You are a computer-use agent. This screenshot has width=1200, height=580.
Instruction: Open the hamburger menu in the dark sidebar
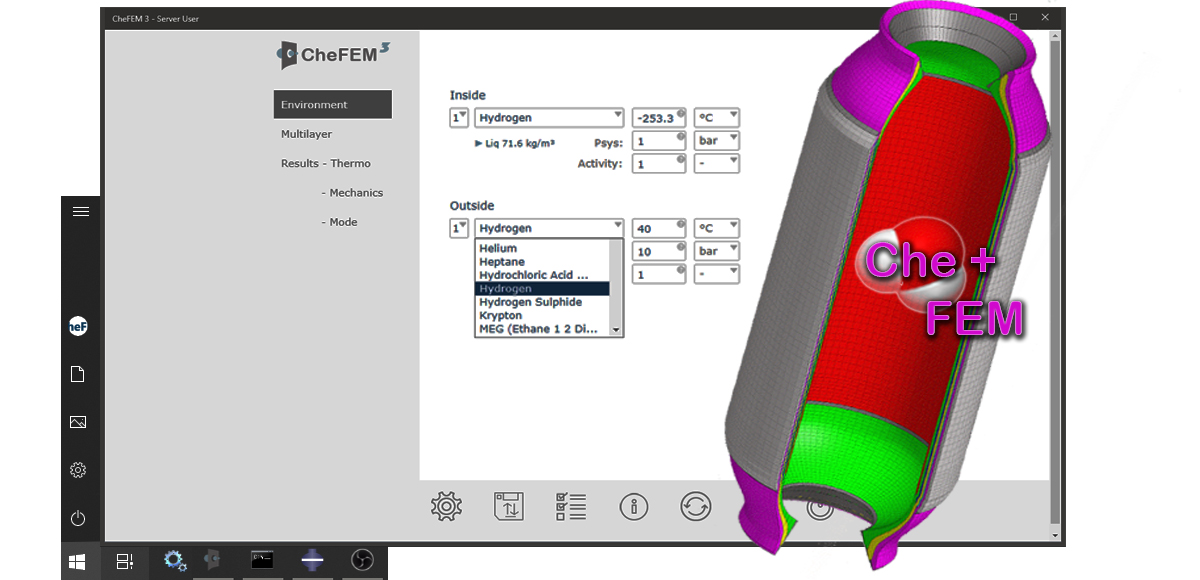tap(81, 211)
